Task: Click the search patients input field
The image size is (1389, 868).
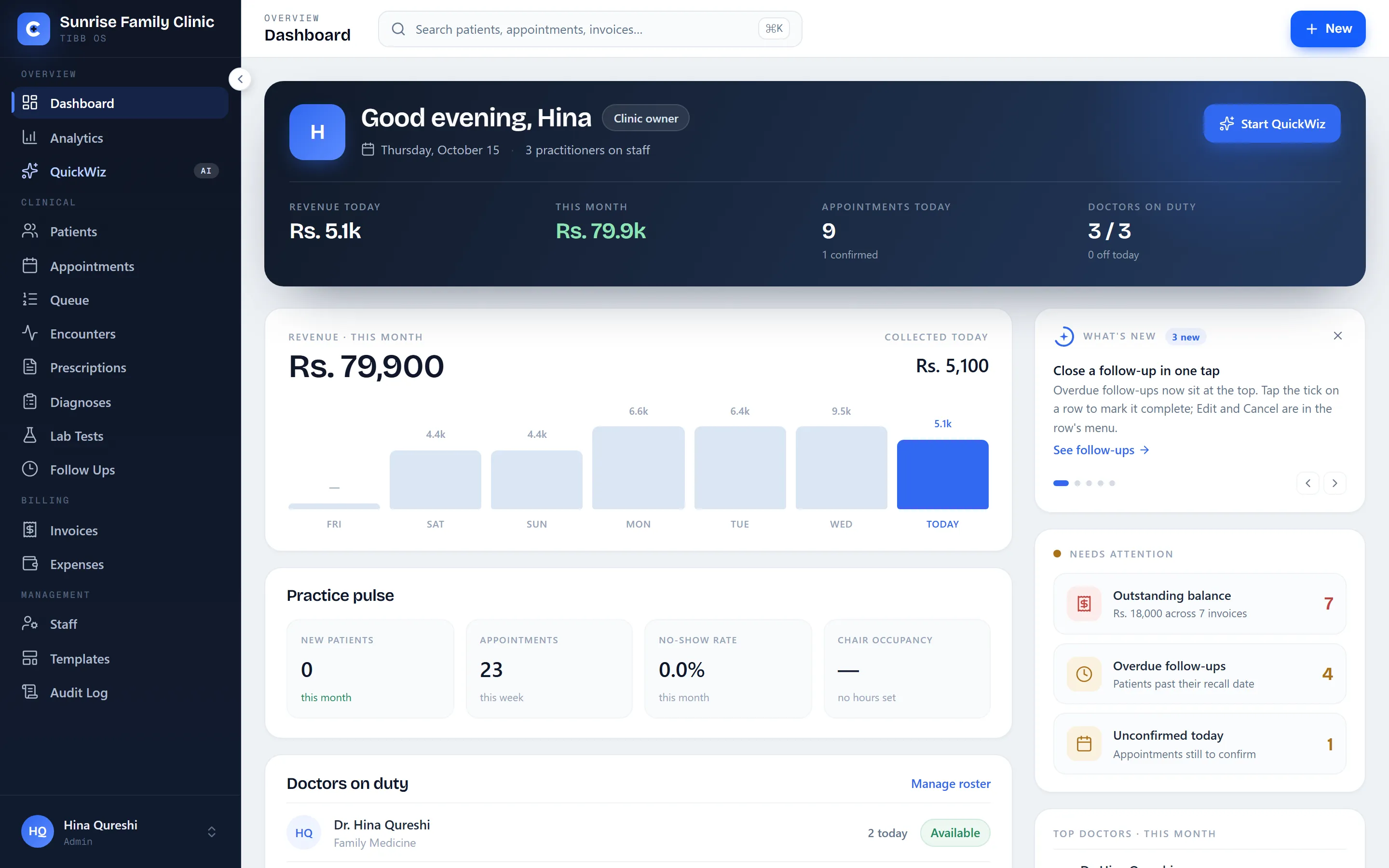Action: point(590,29)
